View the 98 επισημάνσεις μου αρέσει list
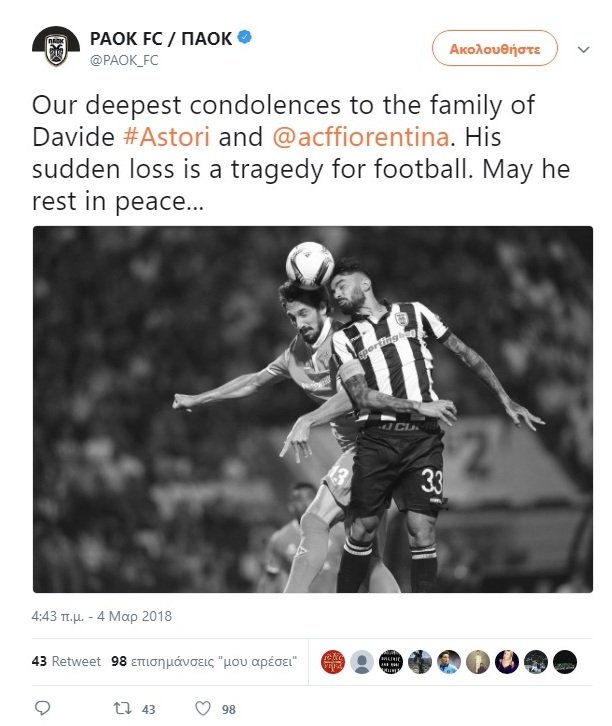 click(x=204, y=661)
